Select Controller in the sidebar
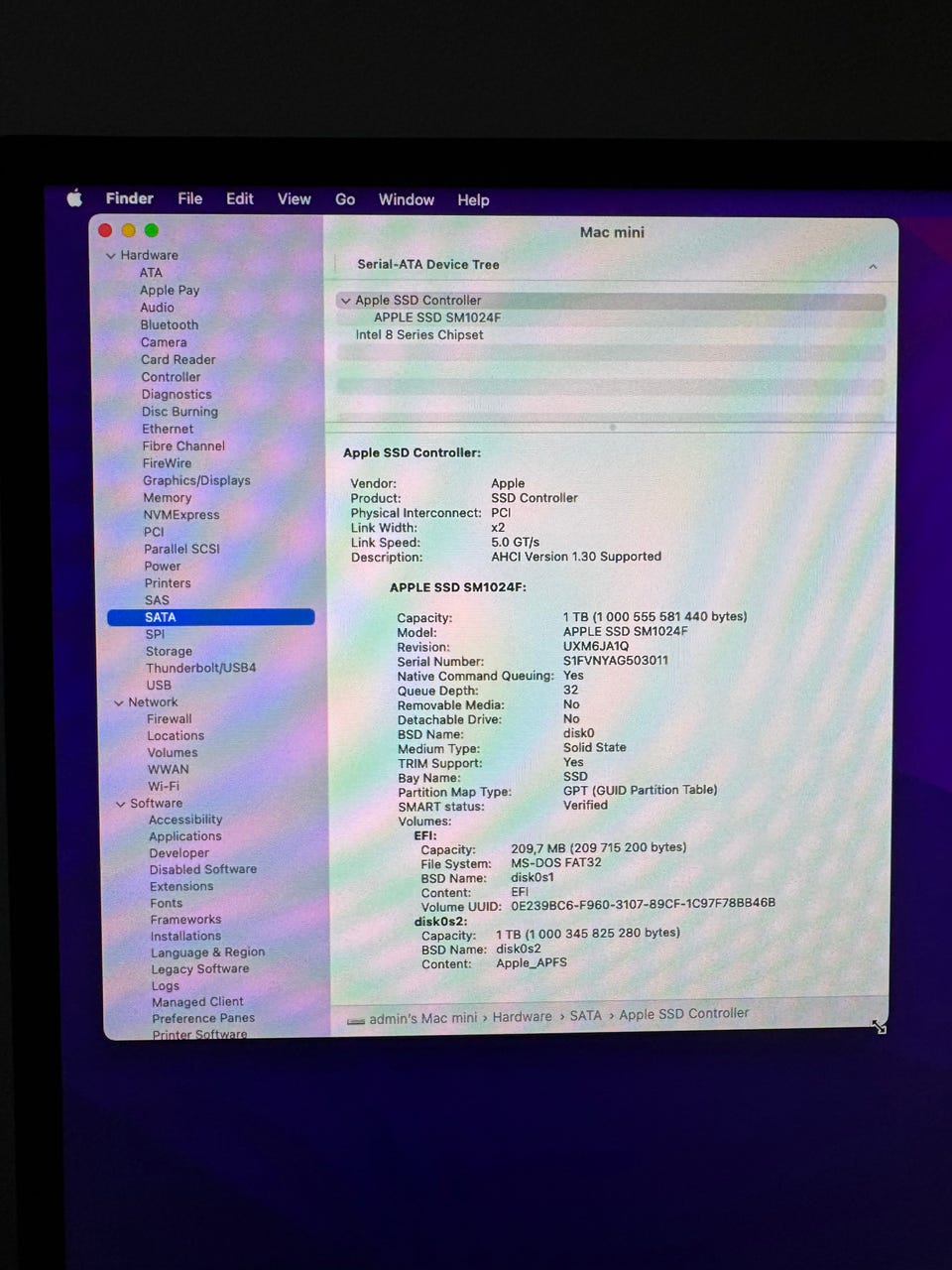The width and height of the screenshot is (952, 1270). [x=171, y=377]
